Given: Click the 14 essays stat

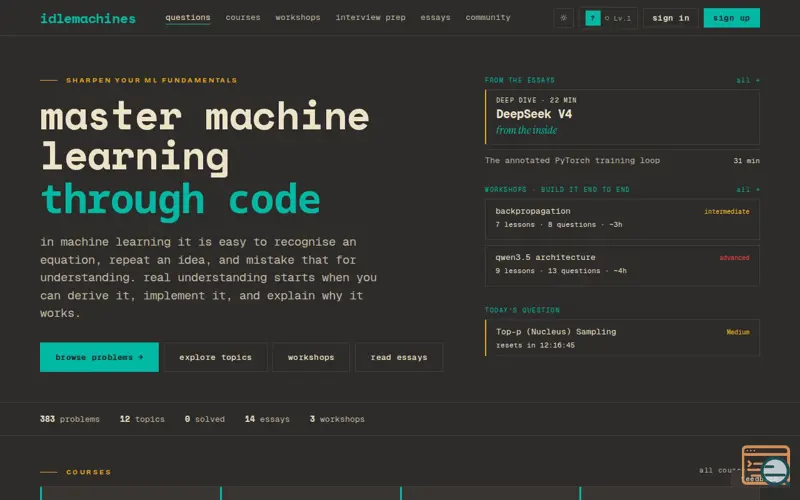Looking at the screenshot, I should 267,419.
